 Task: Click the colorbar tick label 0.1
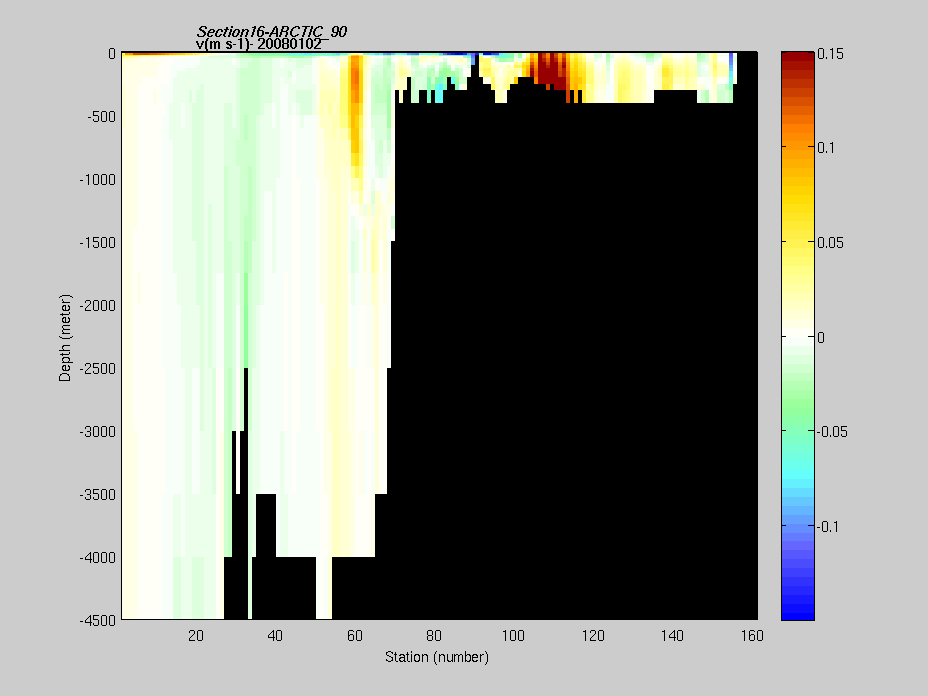pyautogui.click(x=826, y=148)
